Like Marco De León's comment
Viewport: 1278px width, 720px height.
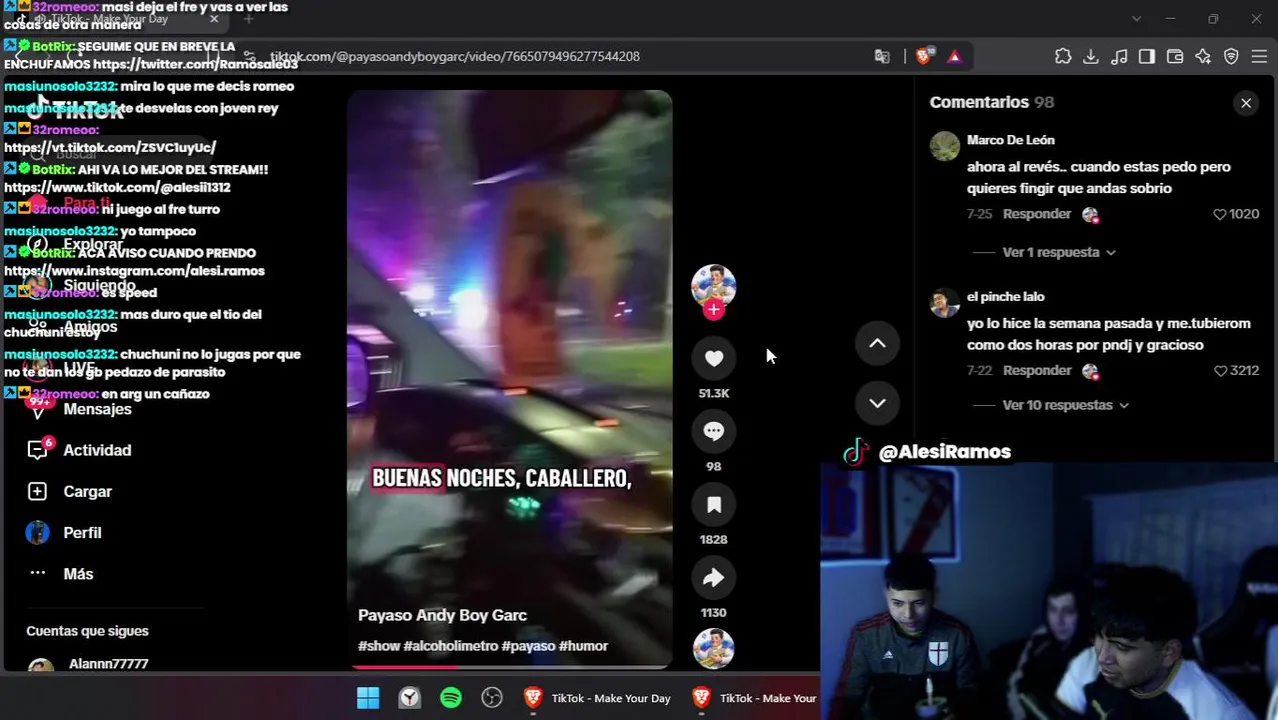click(1219, 214)
